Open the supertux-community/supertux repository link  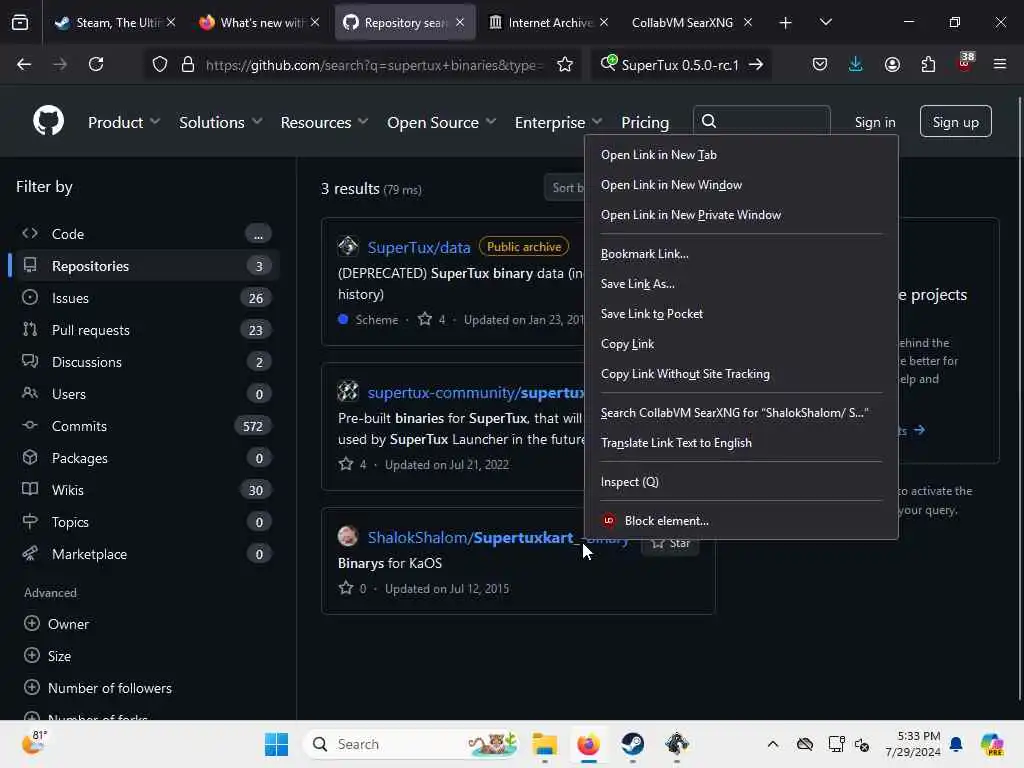click(475, 392)
